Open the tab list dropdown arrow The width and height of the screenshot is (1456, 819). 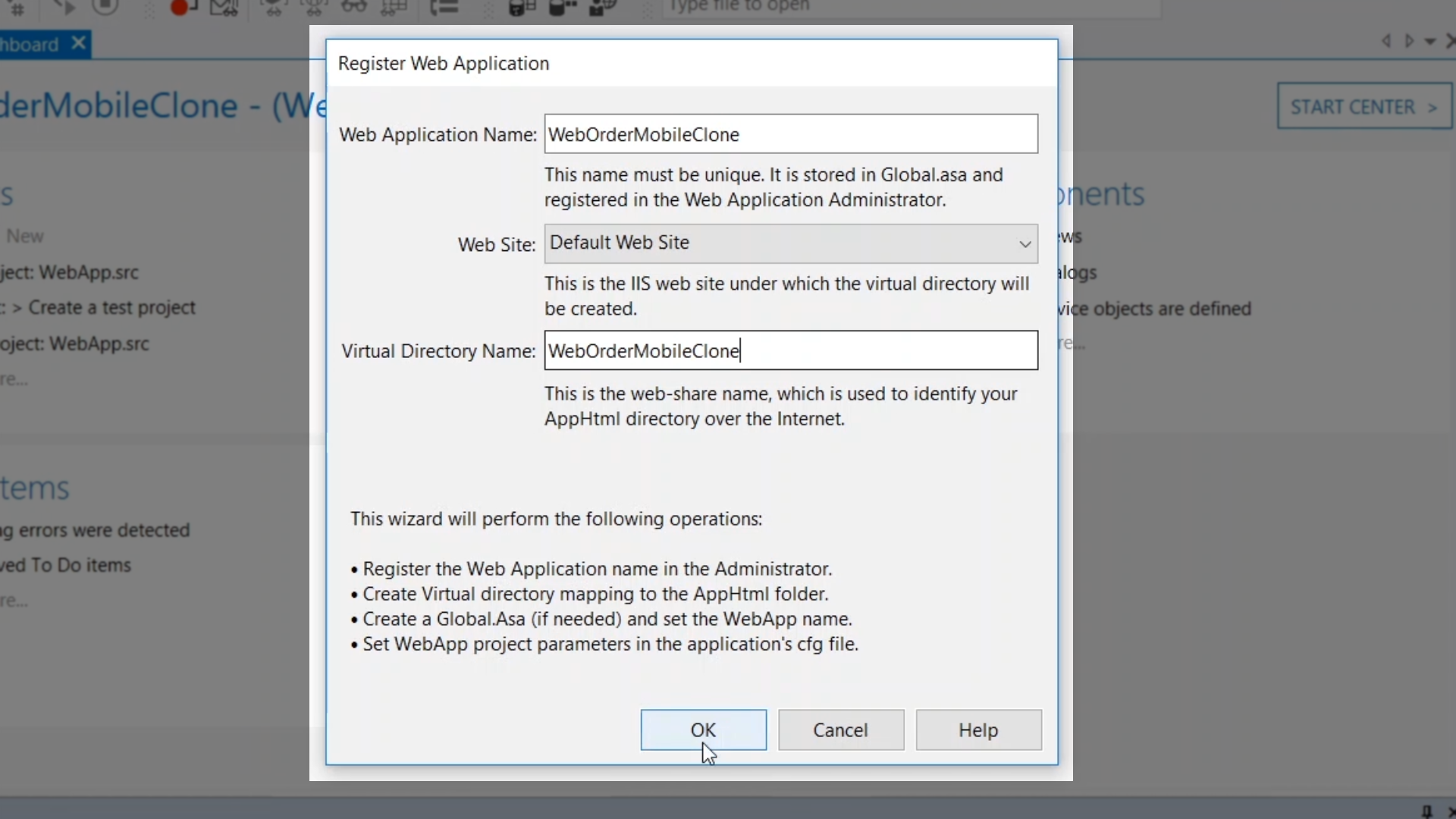point(1430,42)
